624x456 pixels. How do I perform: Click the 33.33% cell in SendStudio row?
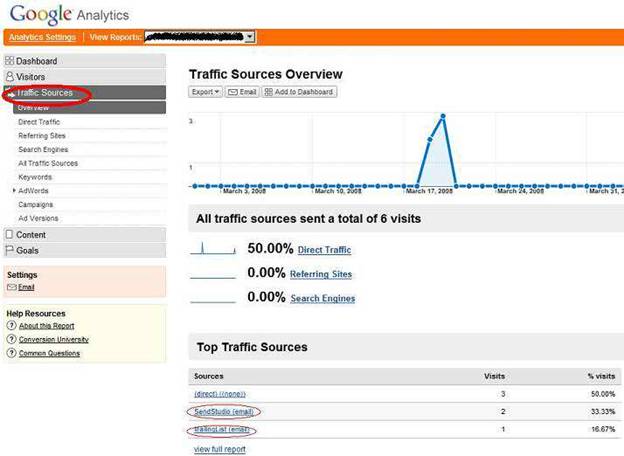coord(603,411)
